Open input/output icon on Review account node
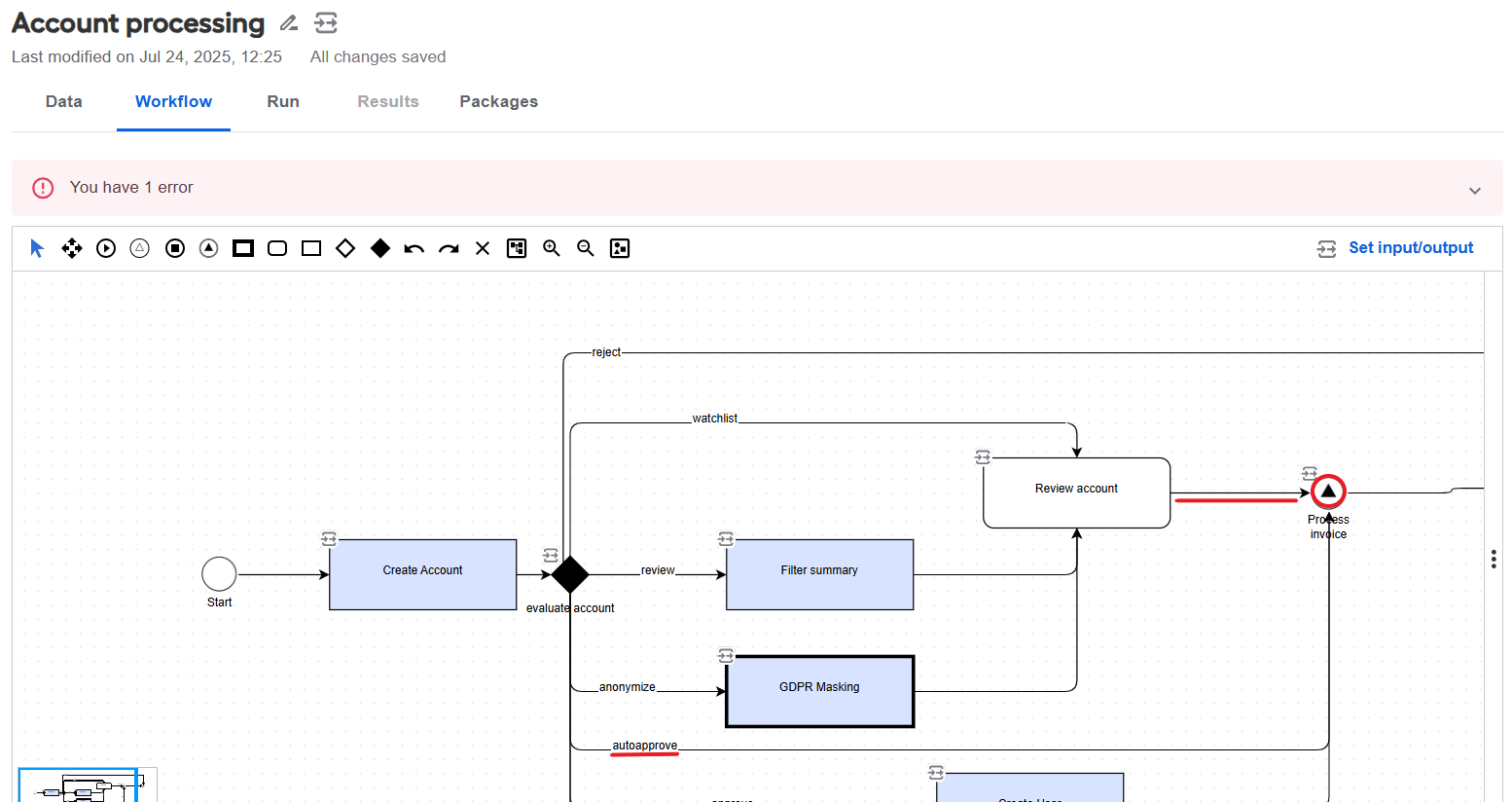Viewport: 1512px width, 802px height. [x=983, y=456]
